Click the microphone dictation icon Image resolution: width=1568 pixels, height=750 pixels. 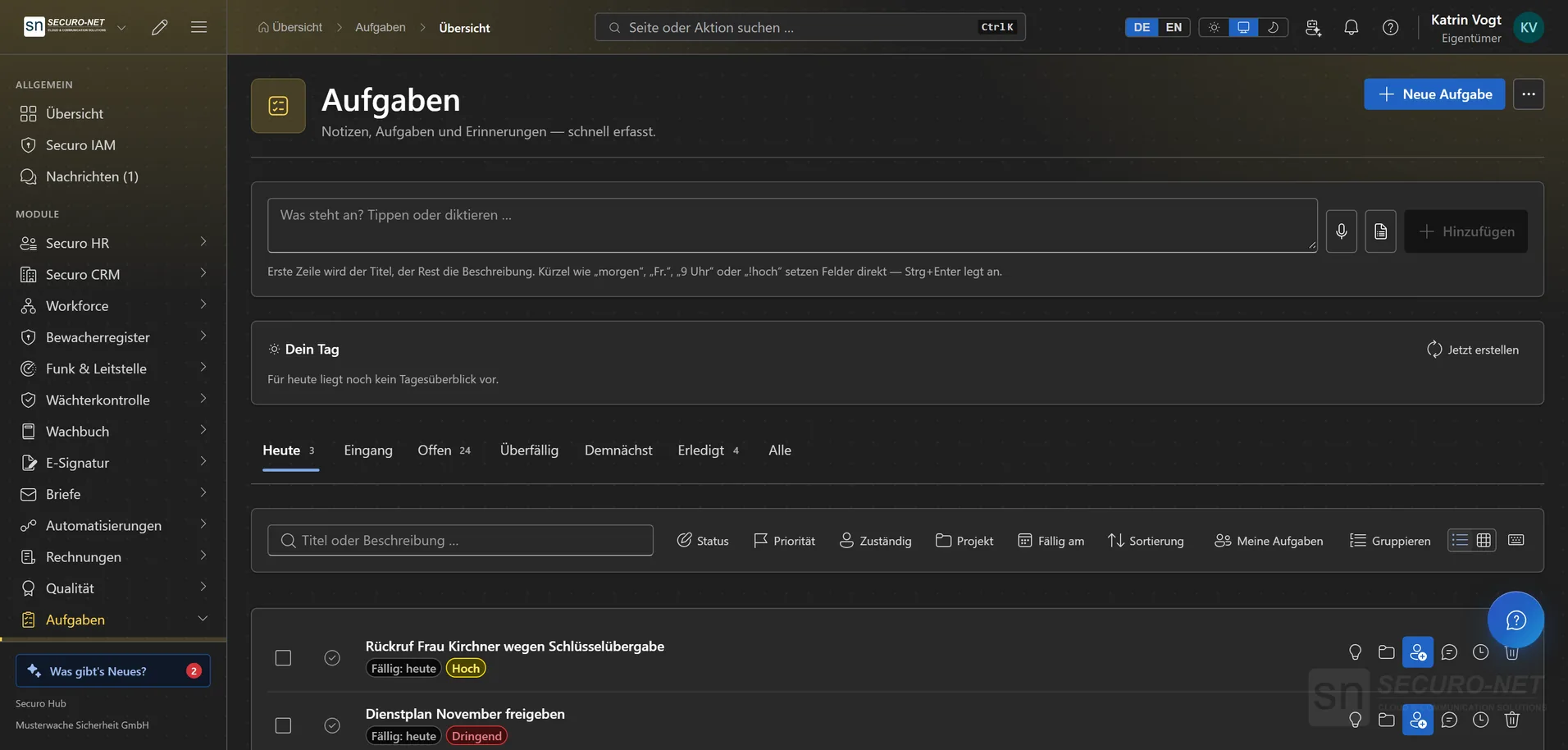tap(1342, 231)
